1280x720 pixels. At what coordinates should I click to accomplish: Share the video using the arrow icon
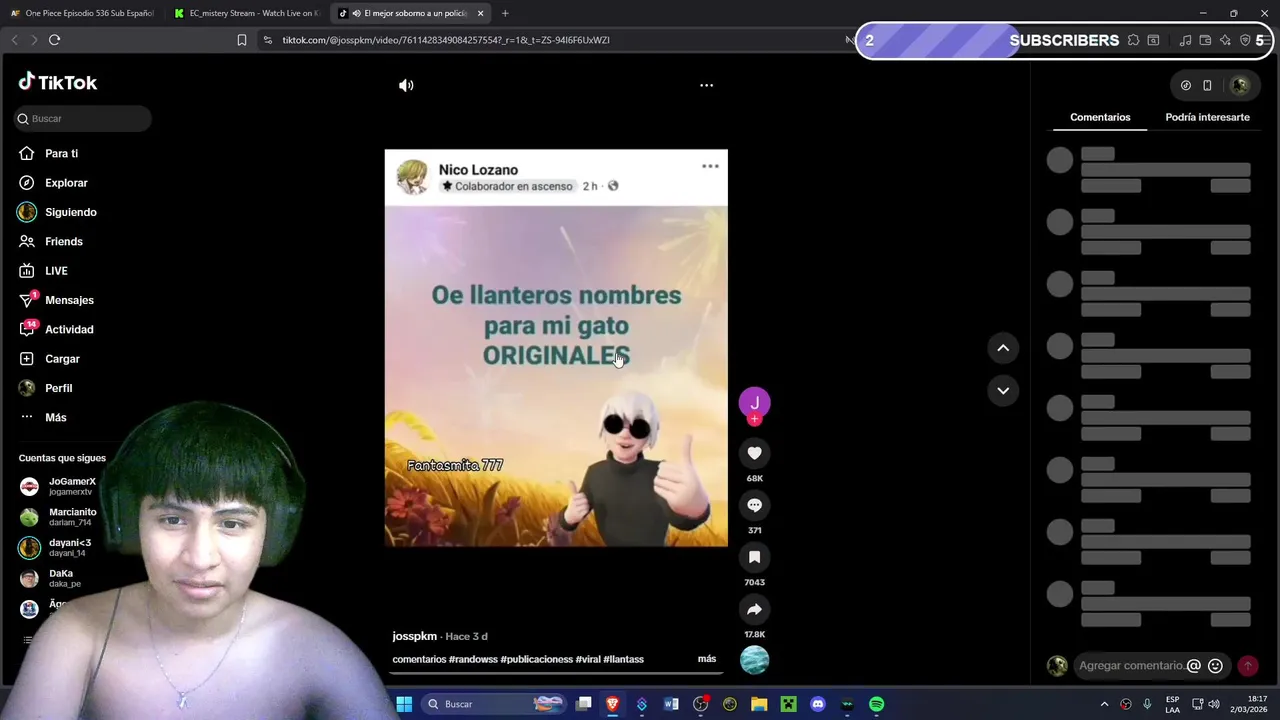[x=754, y=609]
